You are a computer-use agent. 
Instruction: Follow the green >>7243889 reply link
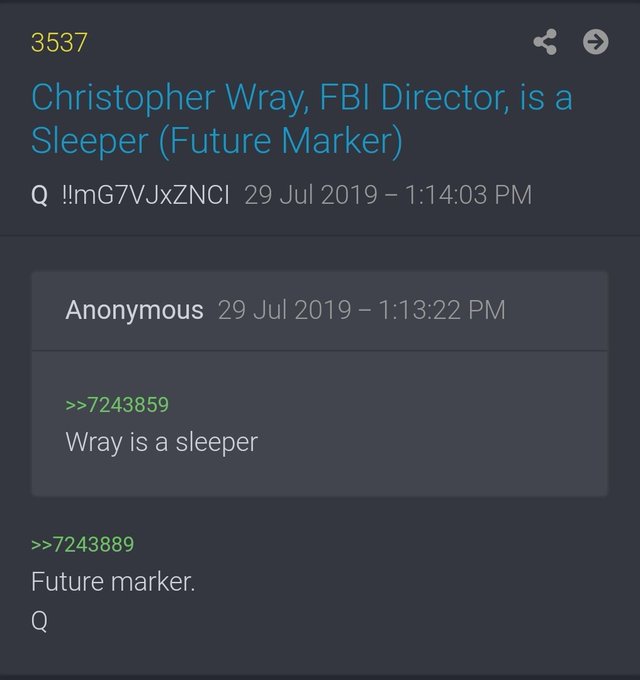point(82,544)
